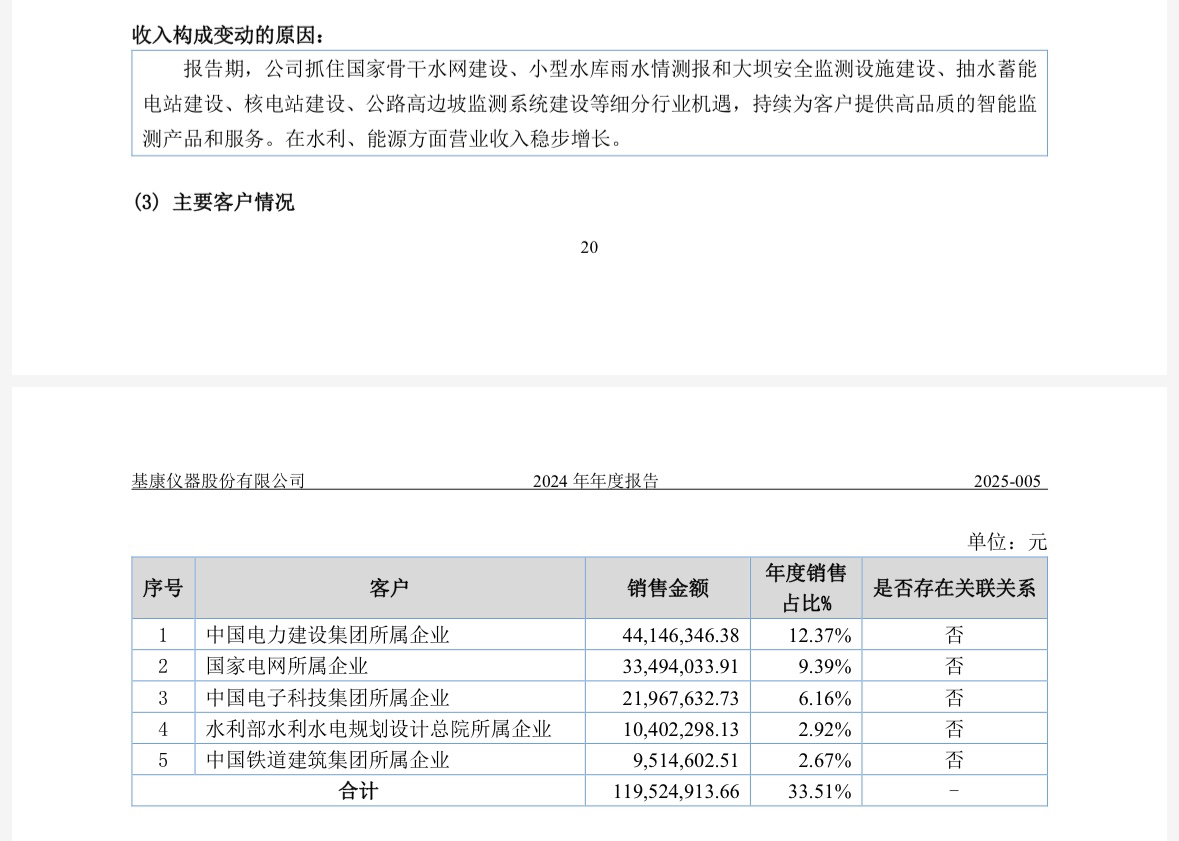Click the 合计 total row label
The height and width of the screenshot is (841, 1179).
point(359,791)
